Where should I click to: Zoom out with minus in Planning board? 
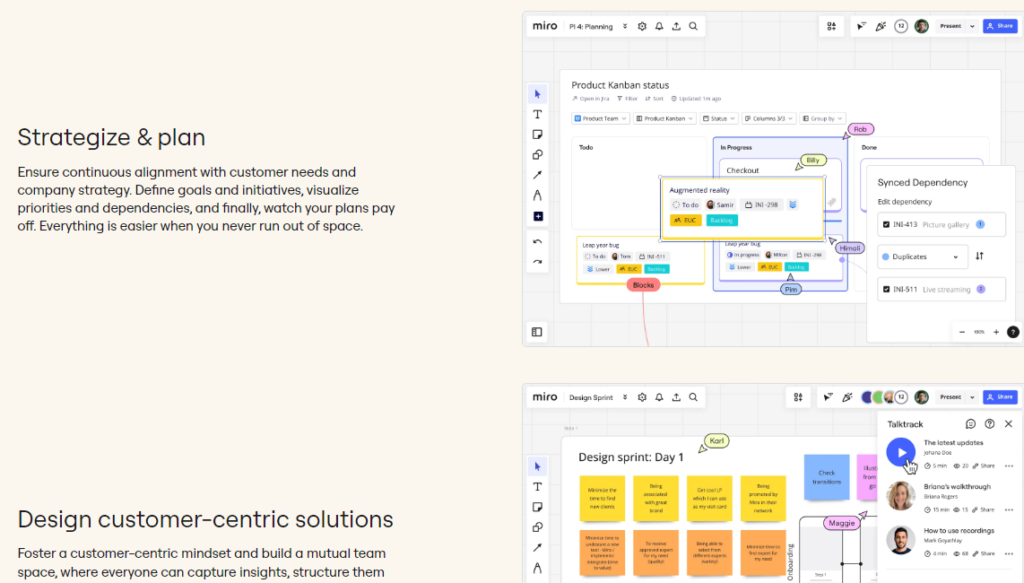pyautogui.click(x=962, y=332)
